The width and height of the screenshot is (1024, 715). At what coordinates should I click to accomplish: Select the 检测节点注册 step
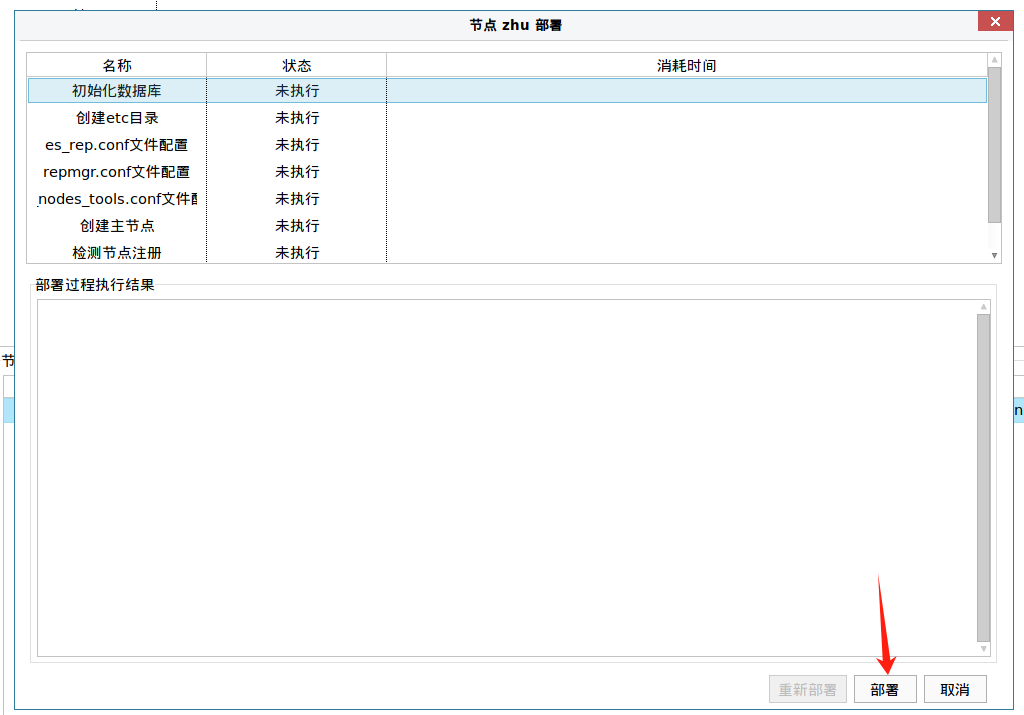(117, 253)
